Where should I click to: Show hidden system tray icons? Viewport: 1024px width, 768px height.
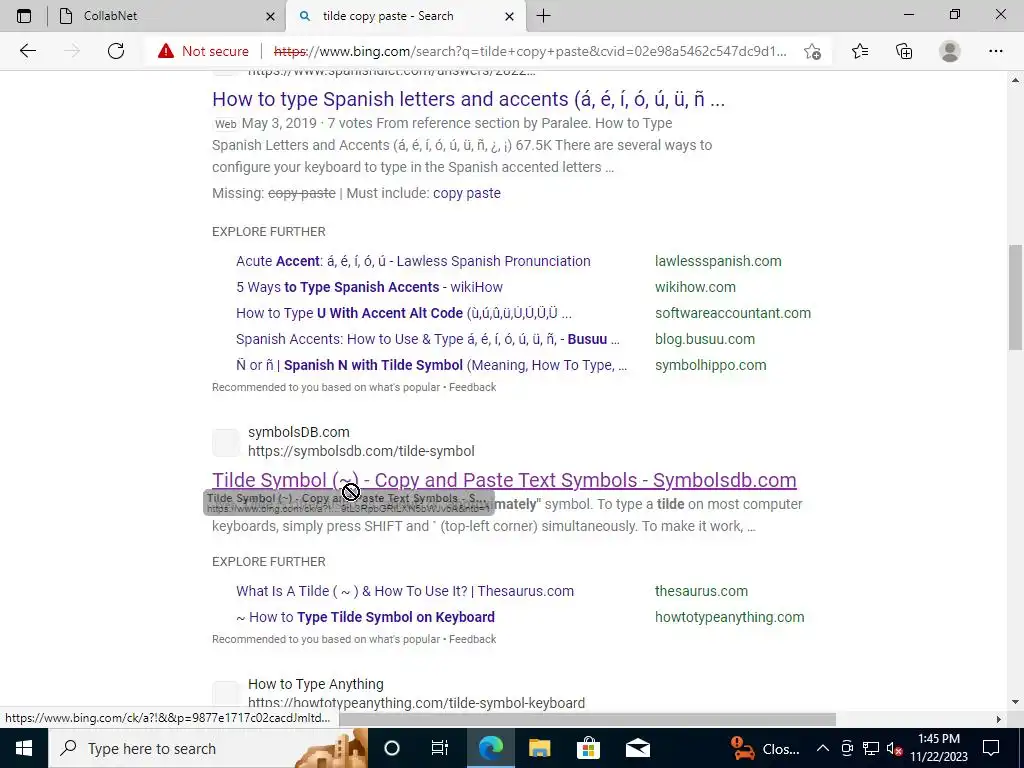(x=823, y=748)
